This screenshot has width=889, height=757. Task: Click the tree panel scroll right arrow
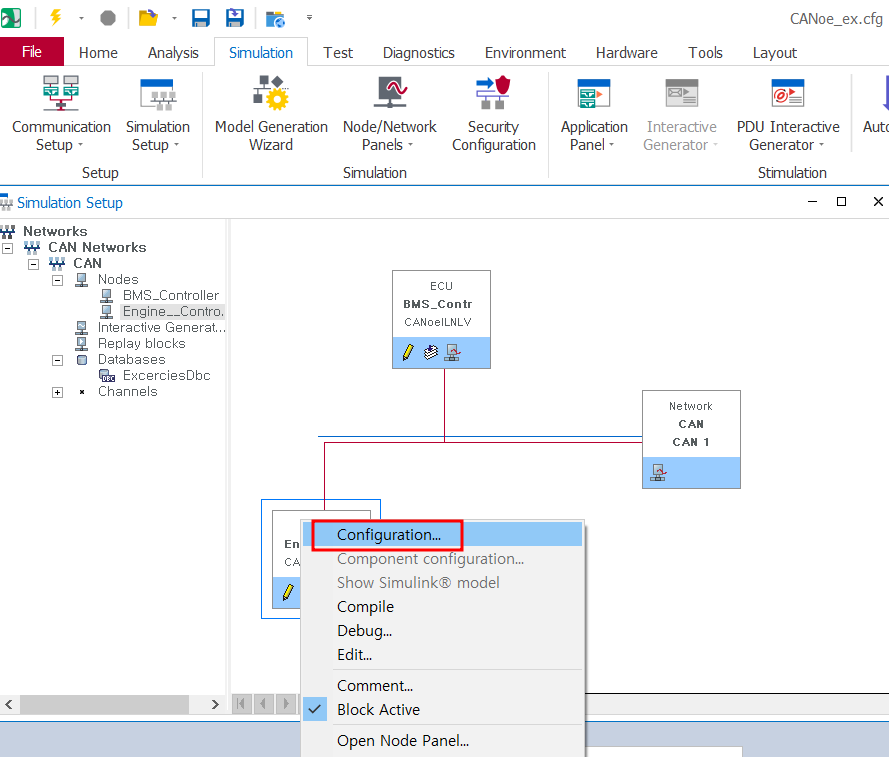pos(215,705)
